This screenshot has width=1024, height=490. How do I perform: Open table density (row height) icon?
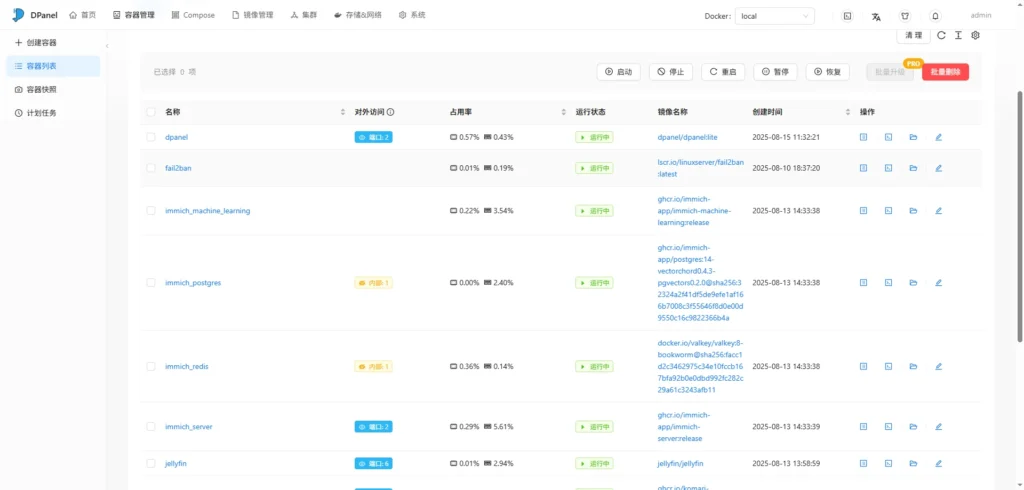coord(958,35)
